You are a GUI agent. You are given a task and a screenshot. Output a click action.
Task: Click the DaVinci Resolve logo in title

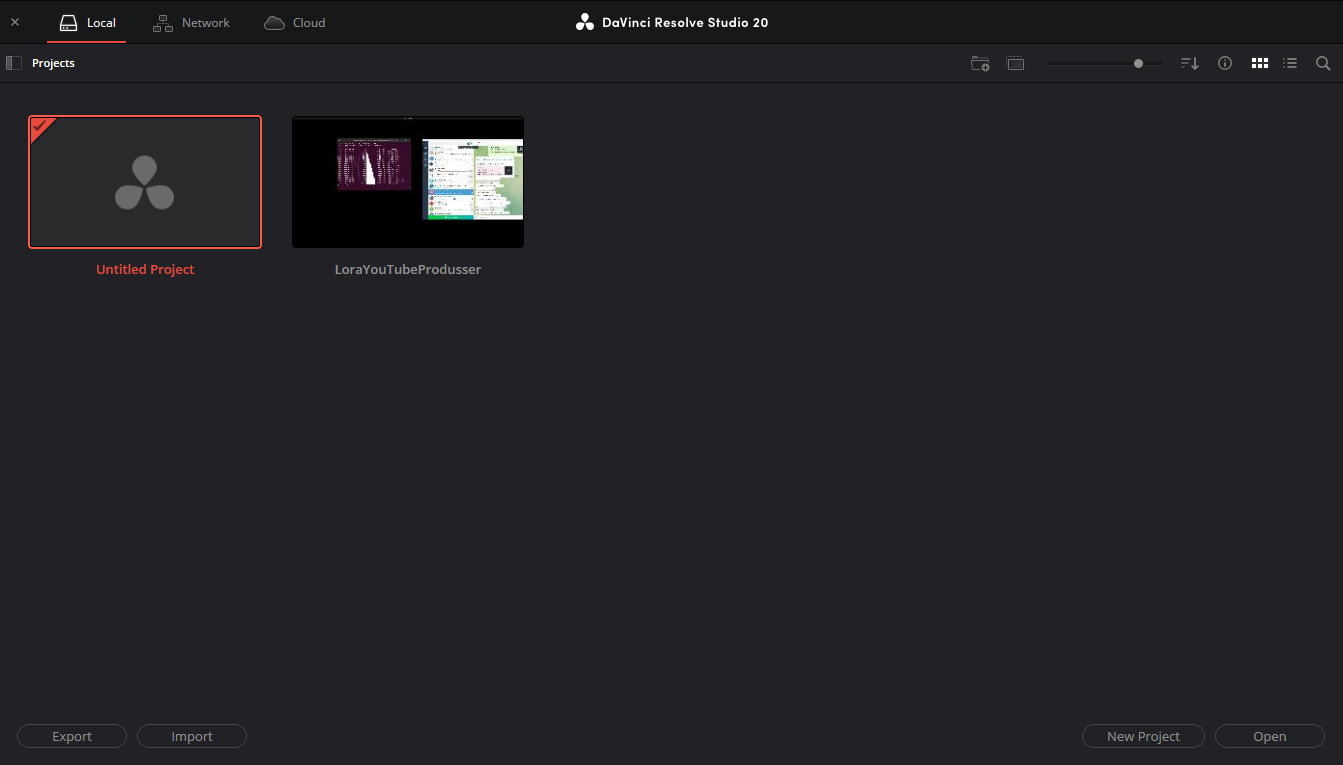point(585,22)
